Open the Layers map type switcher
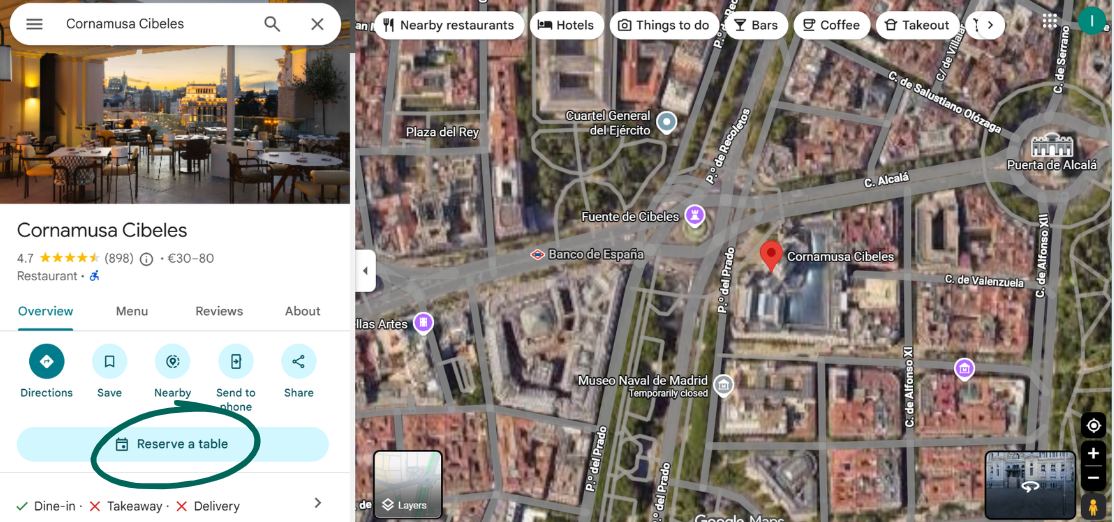The image size is (1114, 522). tap(408, 484)
